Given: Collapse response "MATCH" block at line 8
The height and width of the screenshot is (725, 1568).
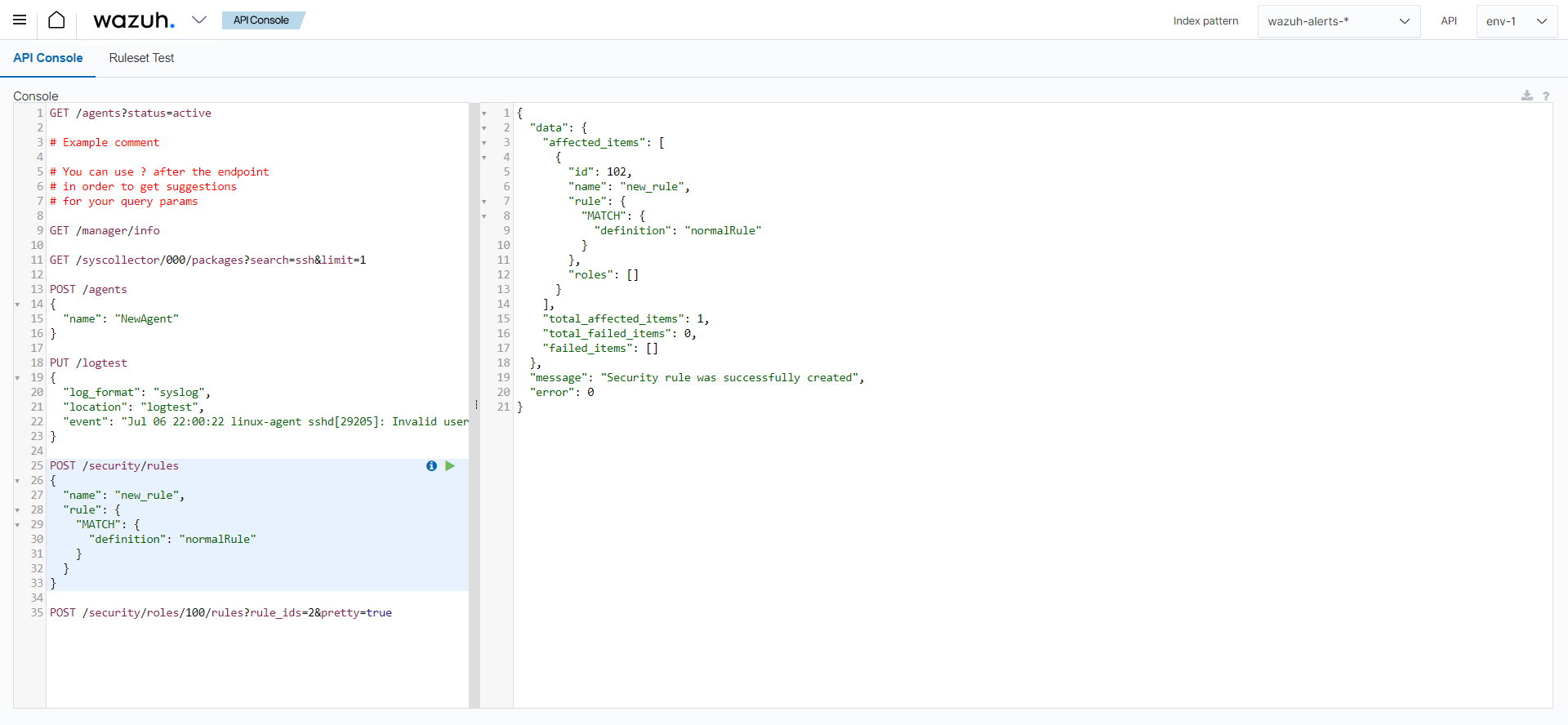Looking at the screenshot, I should coord(484,216).
